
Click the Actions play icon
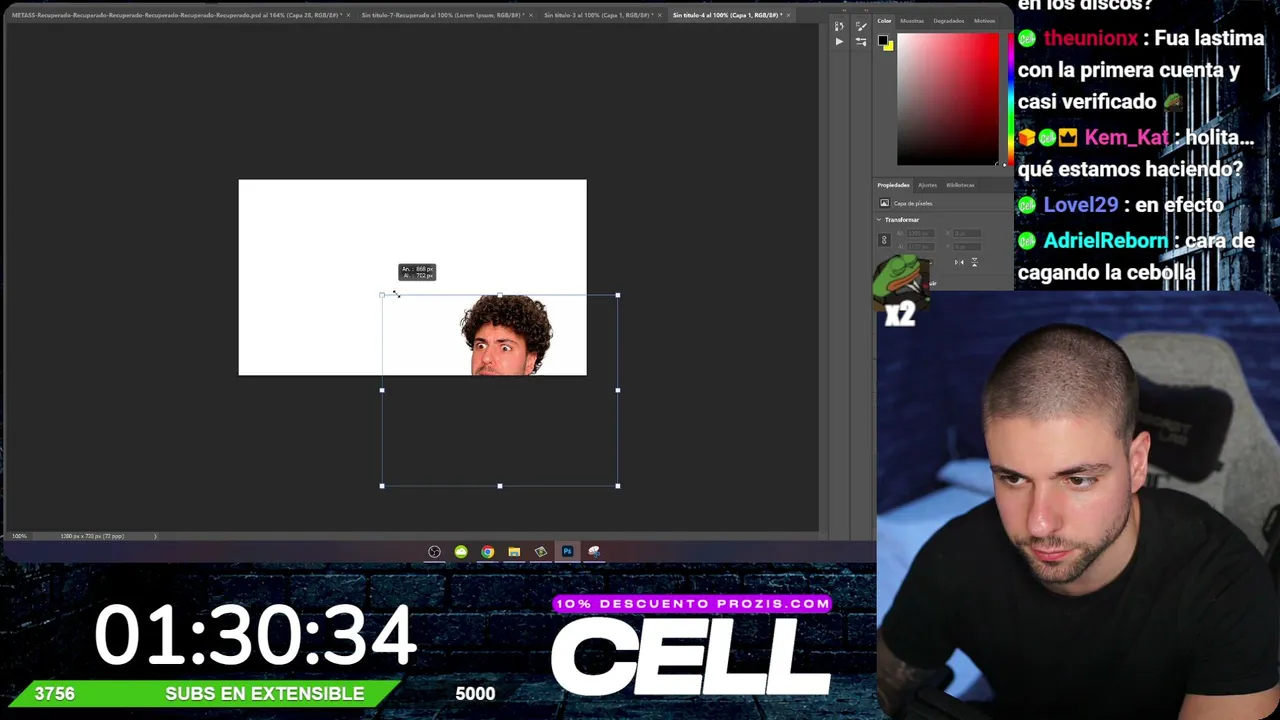tap(839, 42)
